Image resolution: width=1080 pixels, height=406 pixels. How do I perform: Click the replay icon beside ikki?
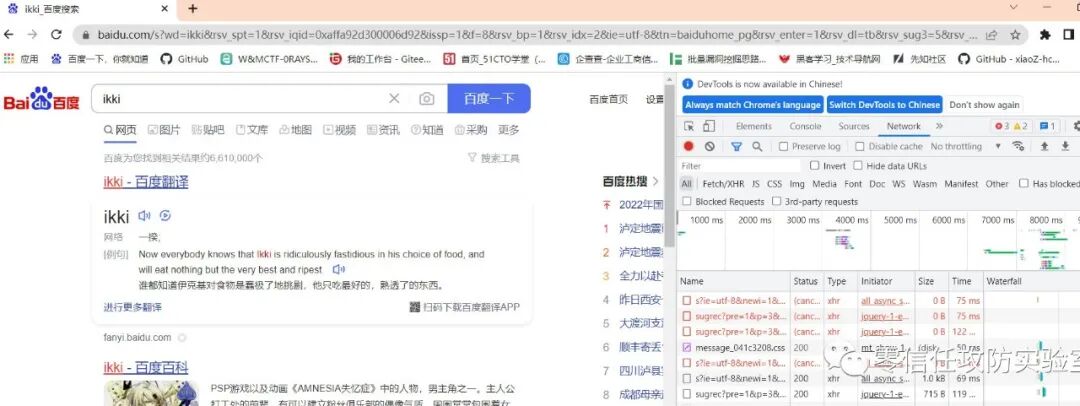point(165,216)
